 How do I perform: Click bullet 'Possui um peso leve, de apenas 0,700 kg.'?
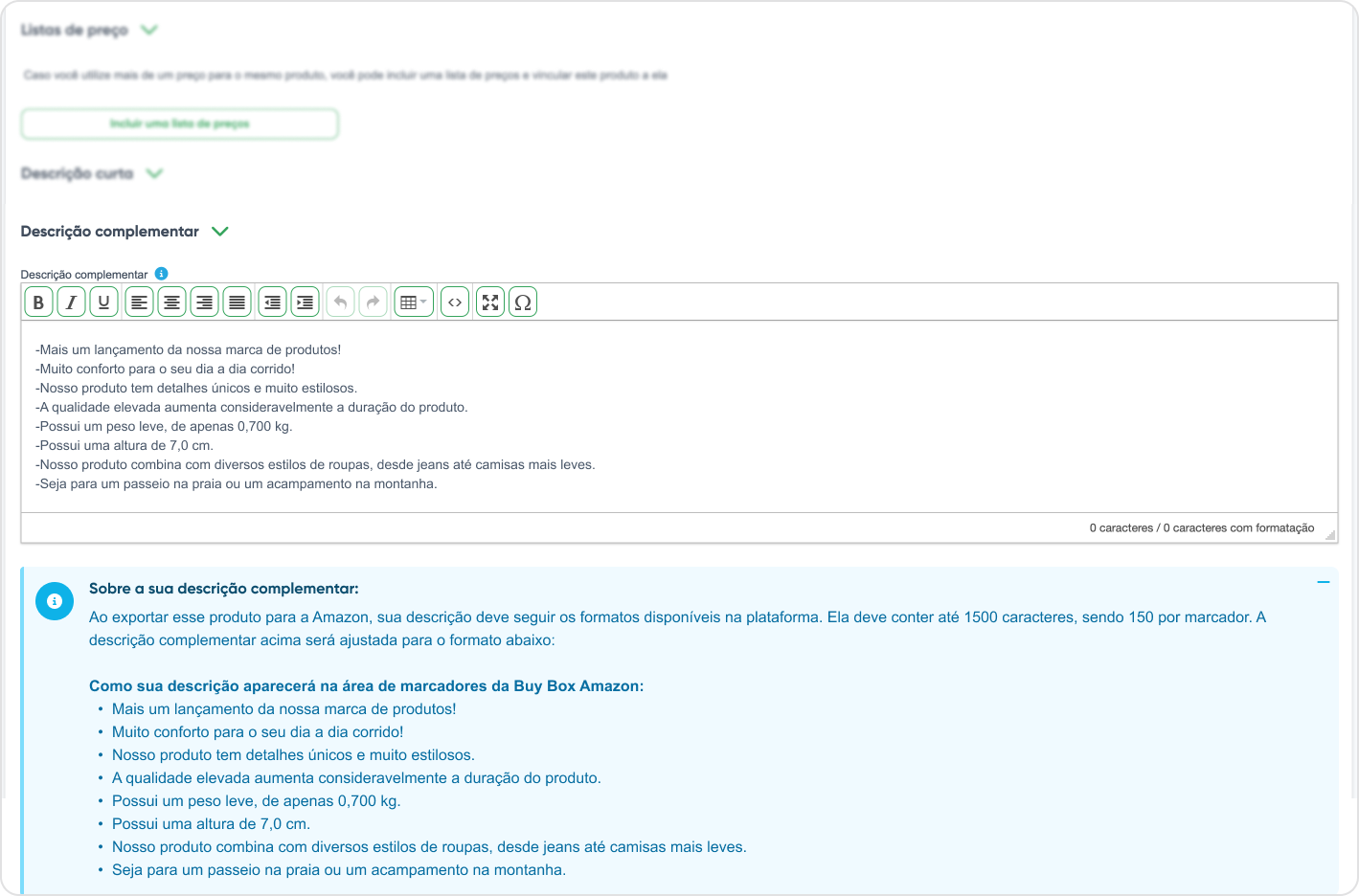[x=257, y=801]
